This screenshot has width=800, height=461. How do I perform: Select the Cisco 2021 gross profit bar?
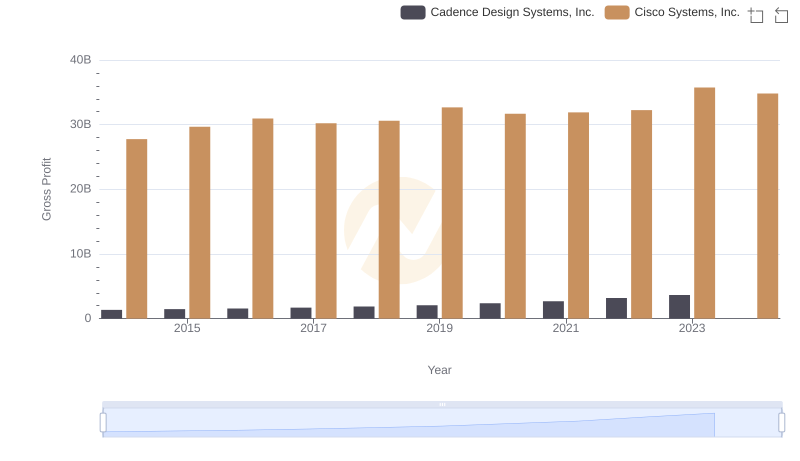[578, 215]
